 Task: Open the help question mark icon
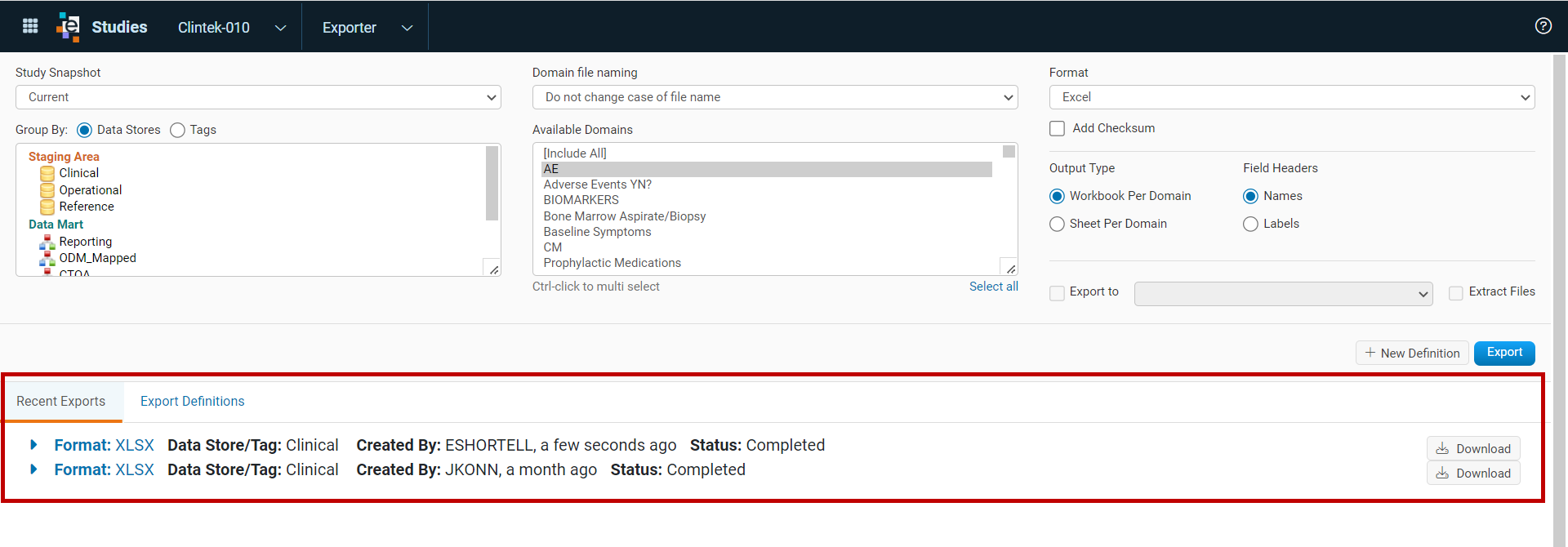tap(1543, 26)
